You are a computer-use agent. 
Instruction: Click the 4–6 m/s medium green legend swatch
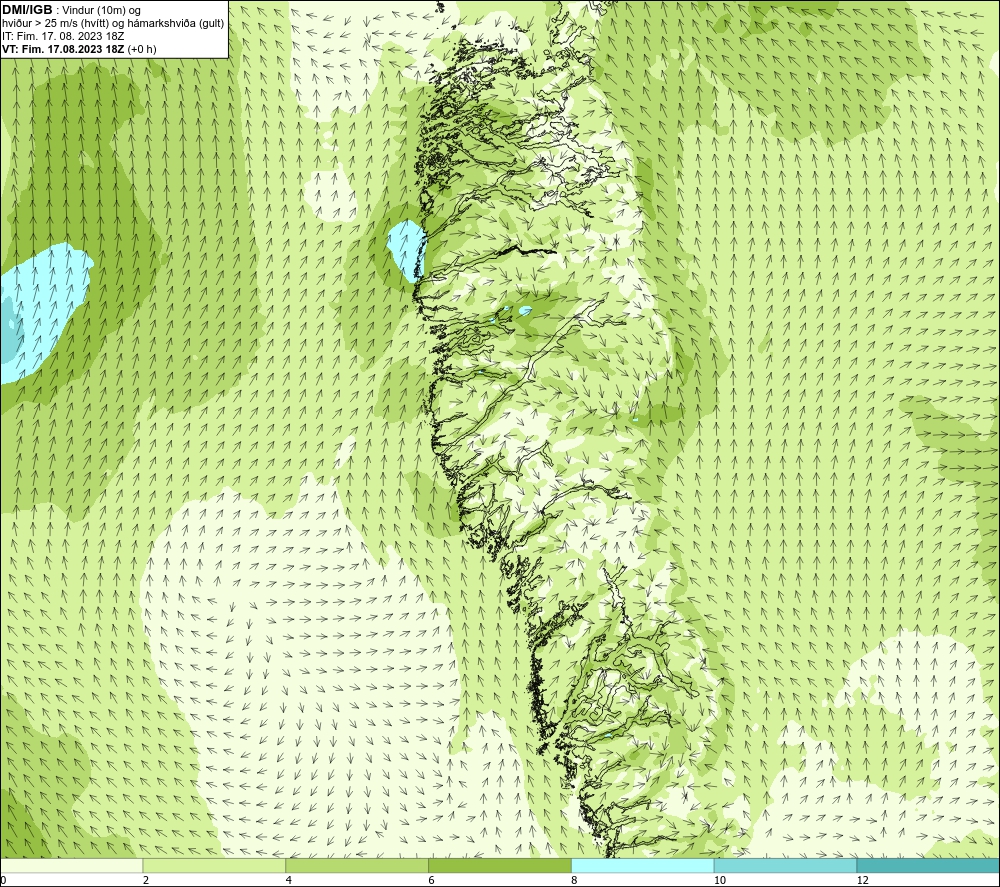click(x=357, y=865)
